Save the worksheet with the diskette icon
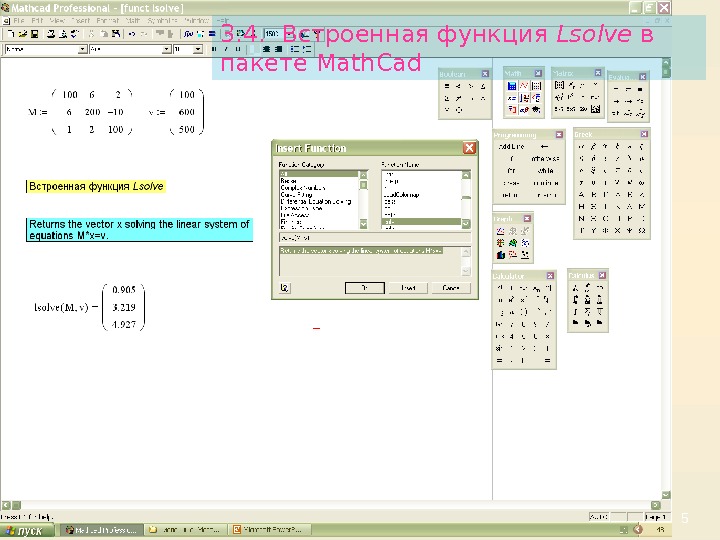This screenshot has width=720, height=540. [34, 34]
